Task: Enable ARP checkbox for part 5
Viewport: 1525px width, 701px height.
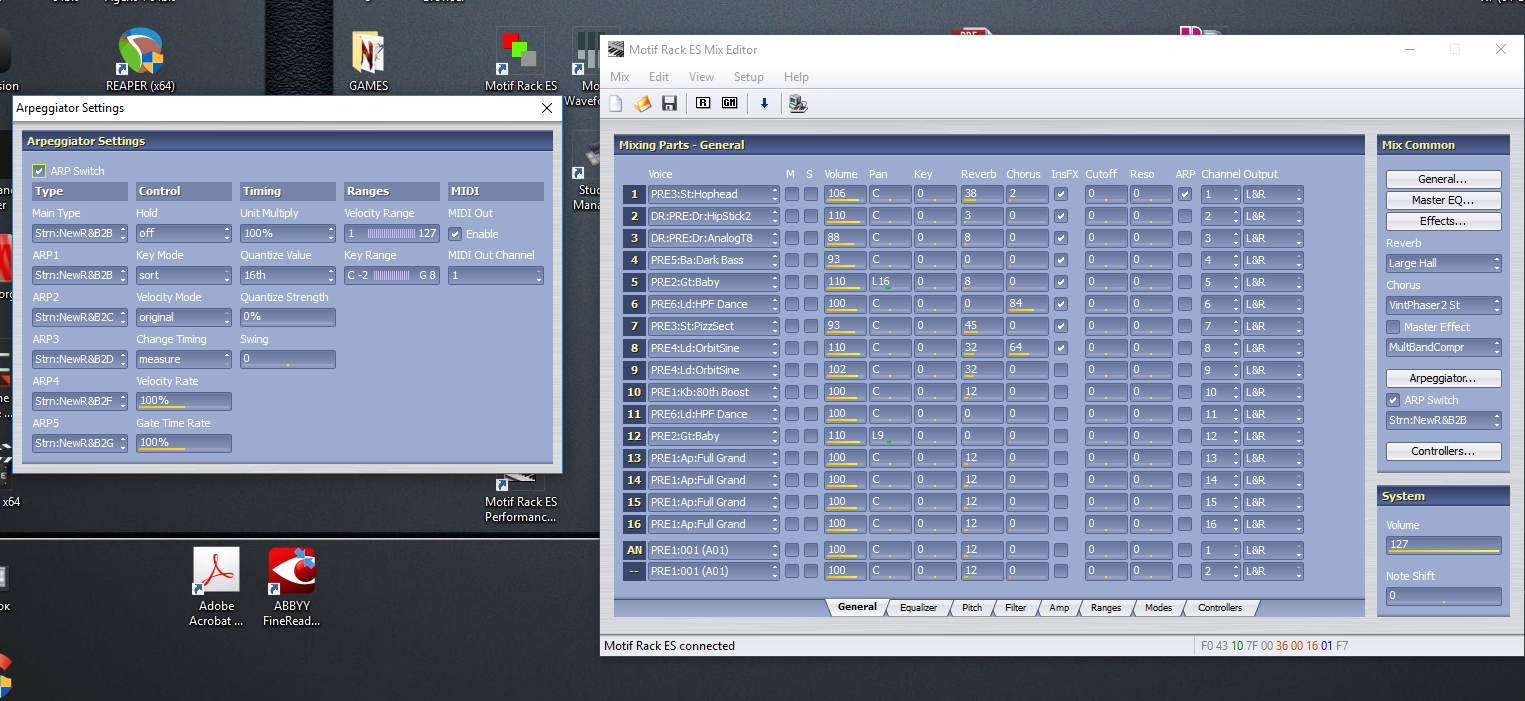Action: tap(1185, 282)
